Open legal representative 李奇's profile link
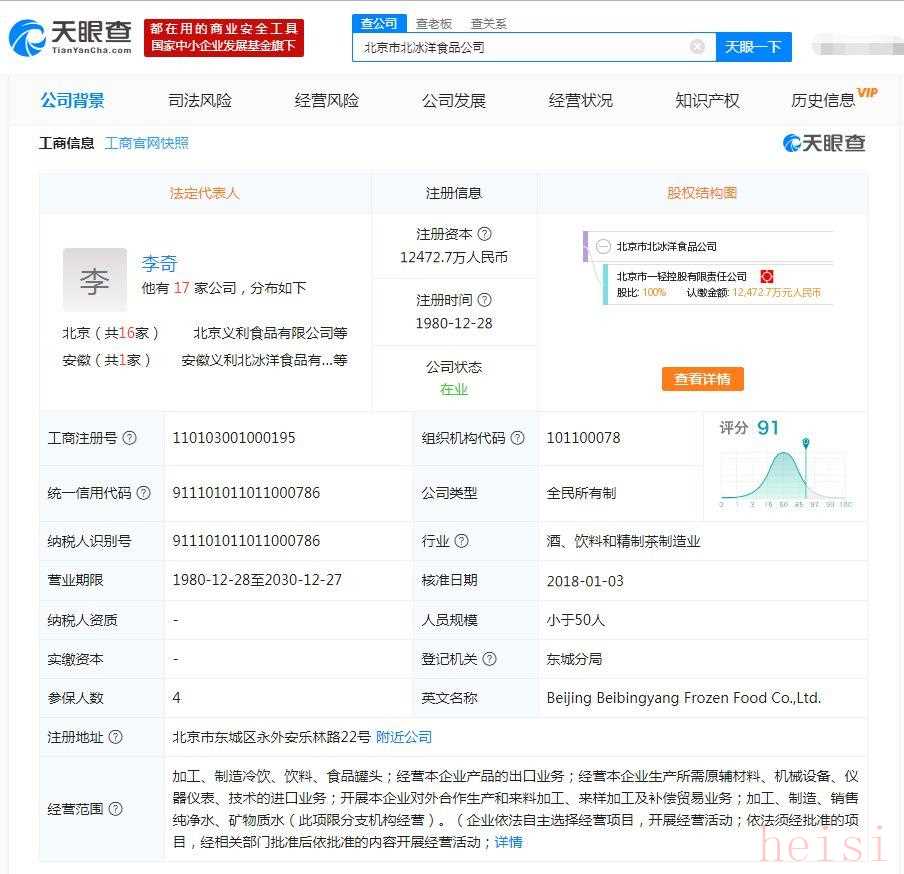The width and height of the screenshot is (904, 874). 160,263
